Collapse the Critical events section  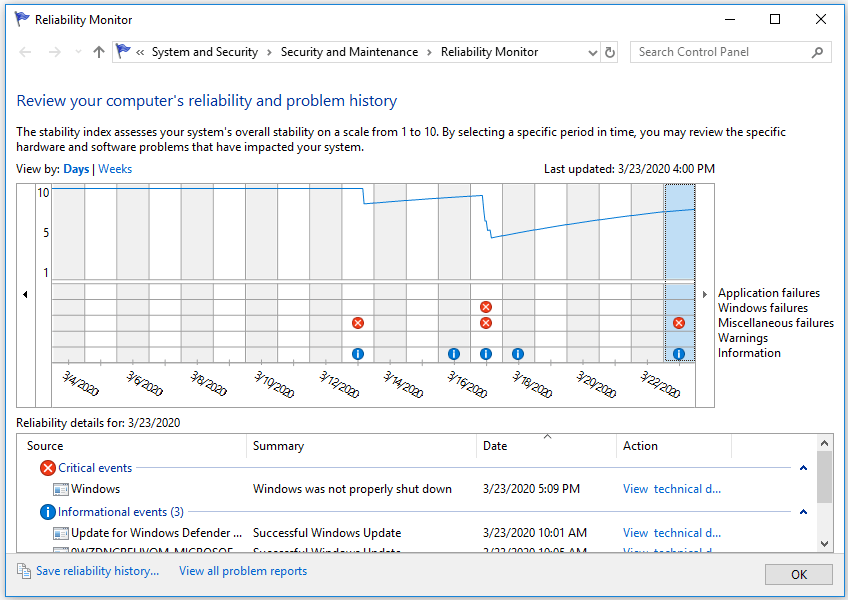[803, 467]
